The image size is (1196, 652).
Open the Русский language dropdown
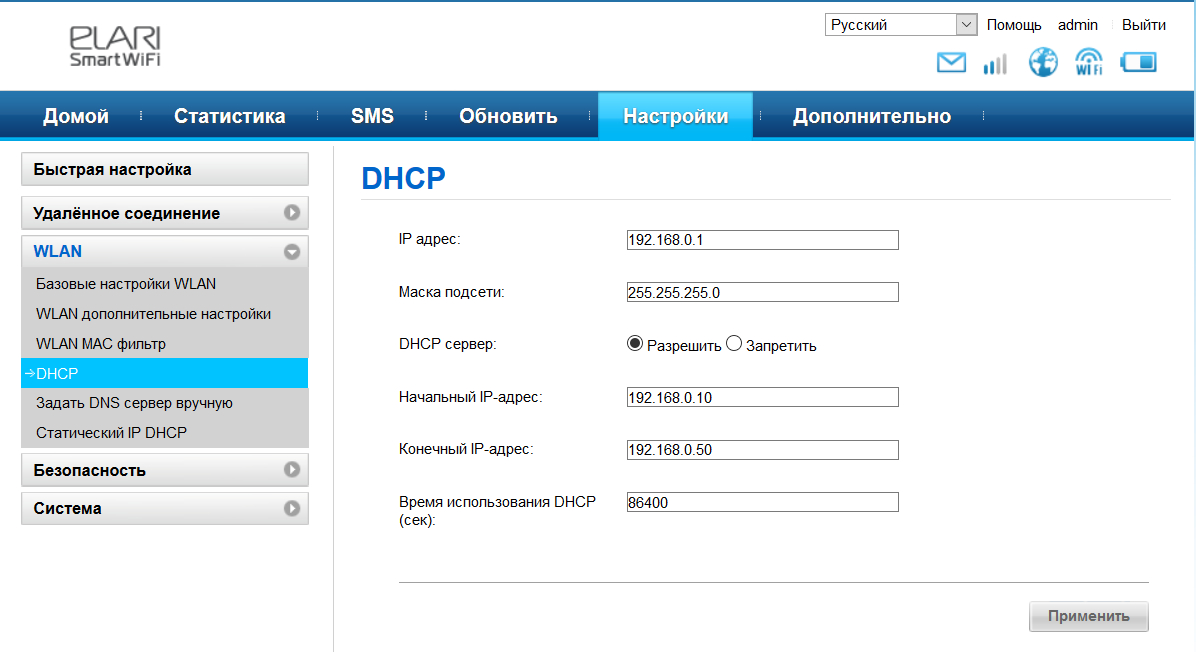900,25
